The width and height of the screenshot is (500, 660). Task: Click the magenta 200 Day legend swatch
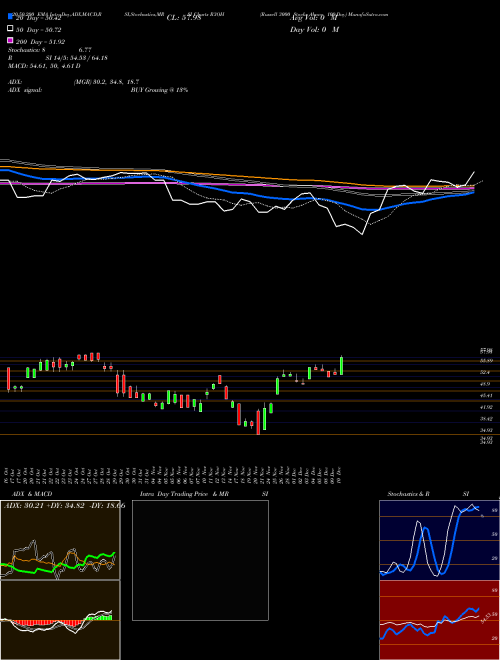coord(10,40)
